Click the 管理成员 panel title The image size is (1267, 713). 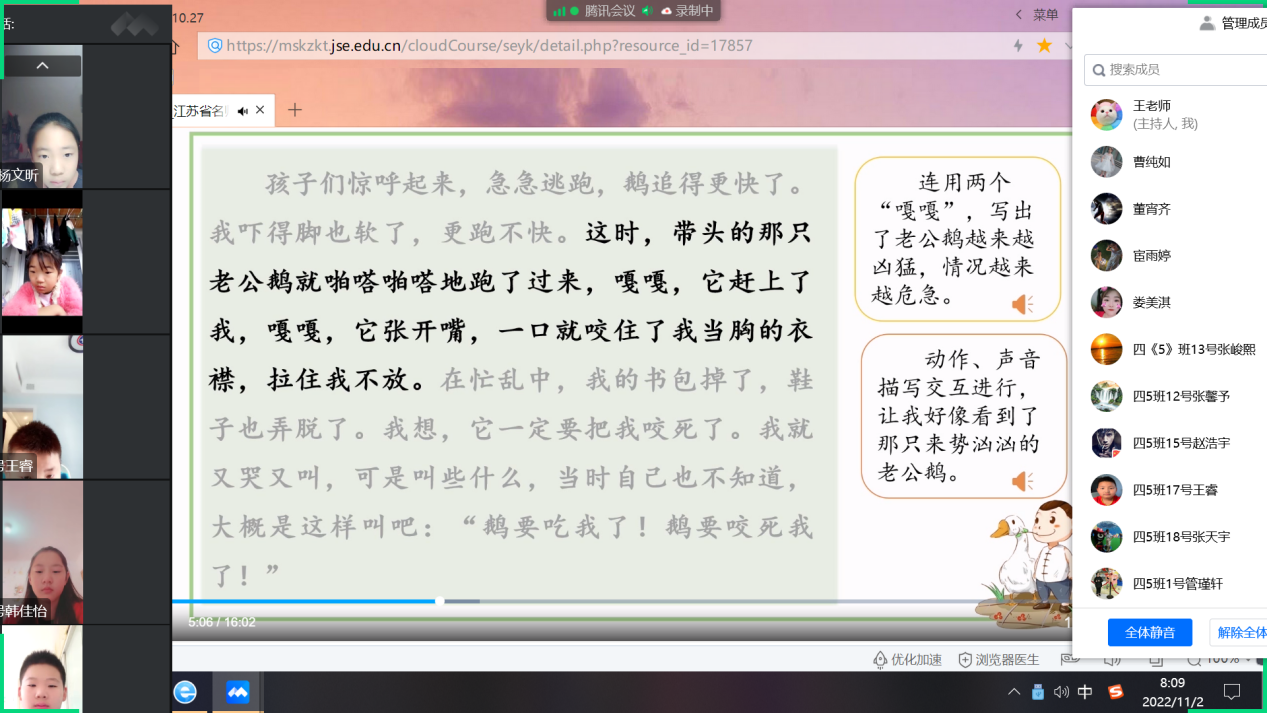point(1244,23)
